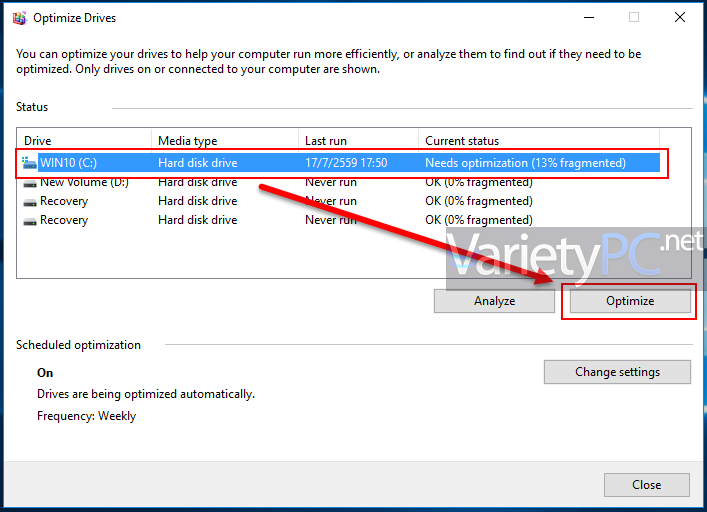Click the Optimize button

coord(630,301)
